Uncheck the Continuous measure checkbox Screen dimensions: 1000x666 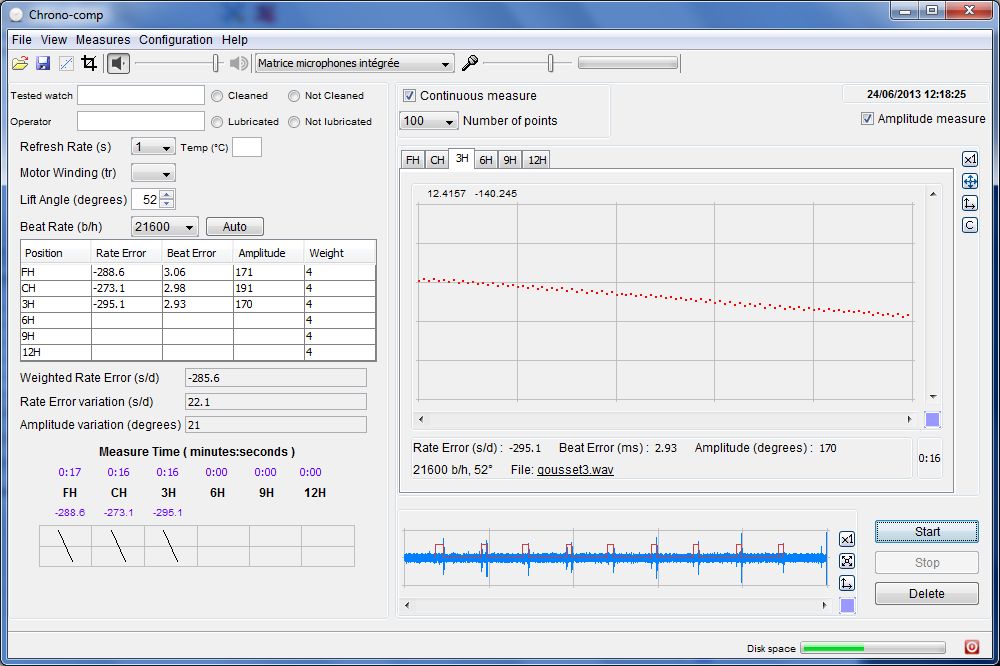tap(409, 96)
